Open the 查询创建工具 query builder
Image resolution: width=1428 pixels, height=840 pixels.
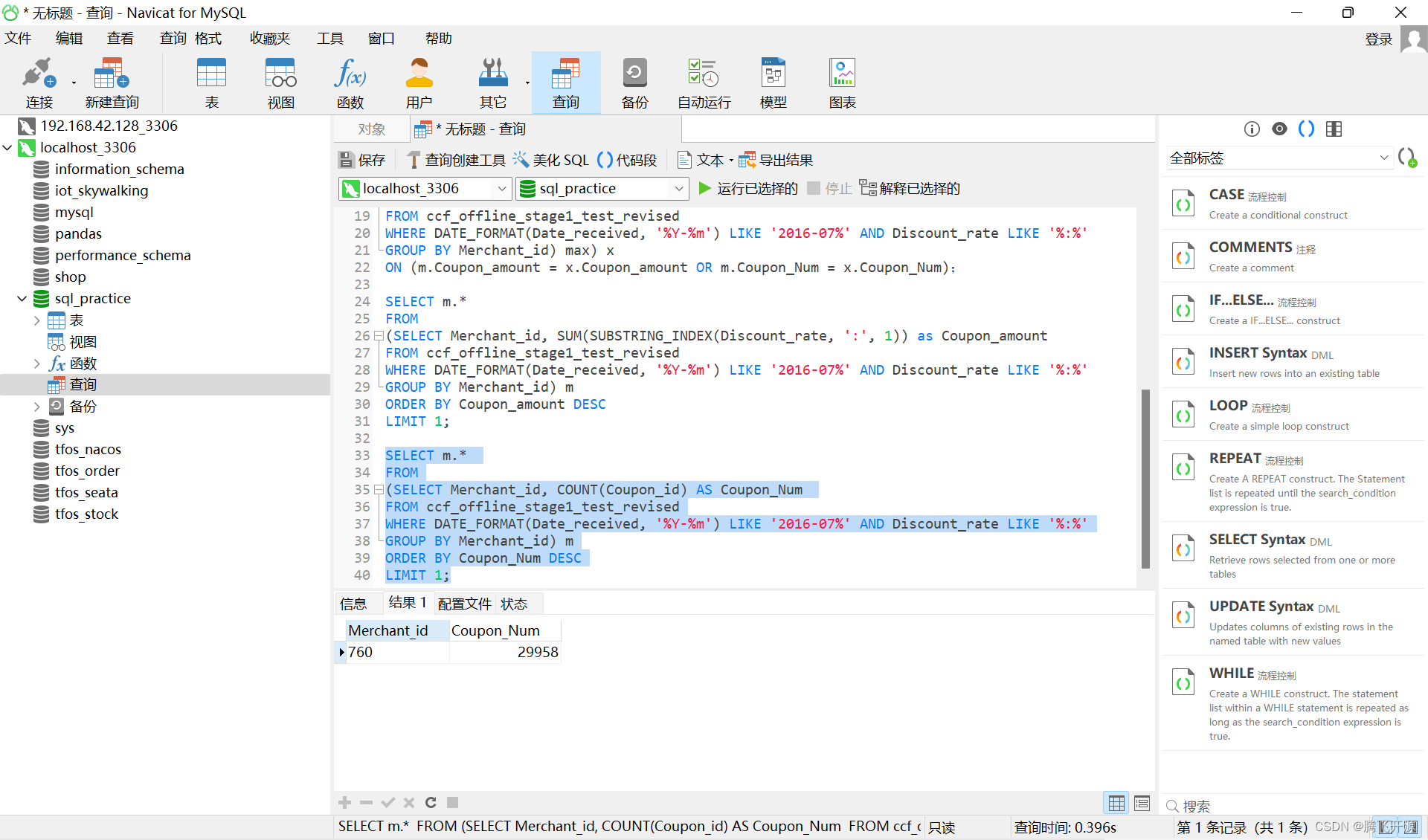pyautogui.click(x=456, y=160)
